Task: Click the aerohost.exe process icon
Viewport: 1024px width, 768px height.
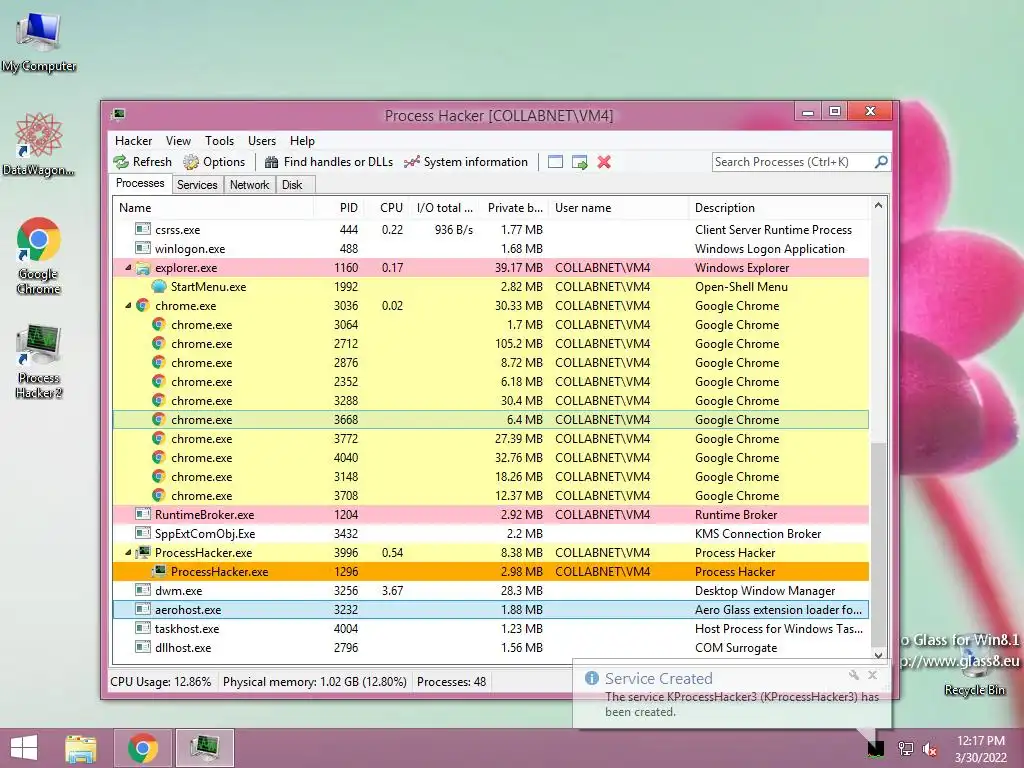Action: [142, 609]
